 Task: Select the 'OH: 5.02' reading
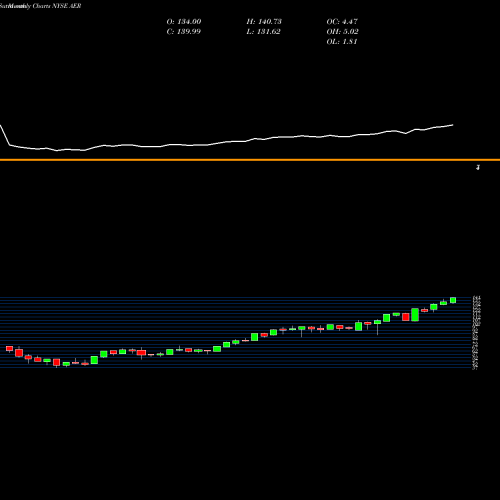tap(342, 32)
